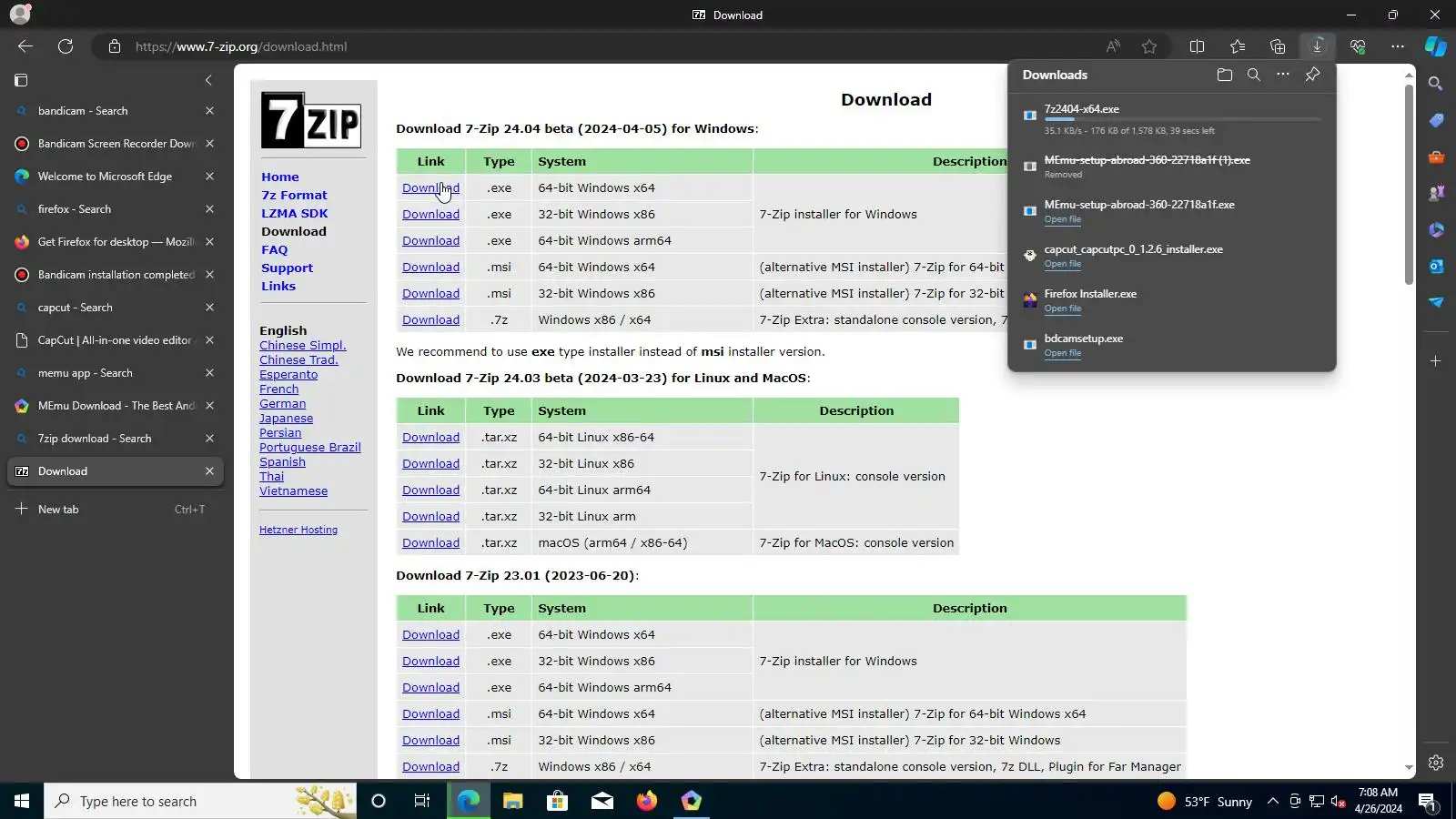Type in the Windows search box
The height and width of the screenshot is (819, 1456).
[200, 801]
